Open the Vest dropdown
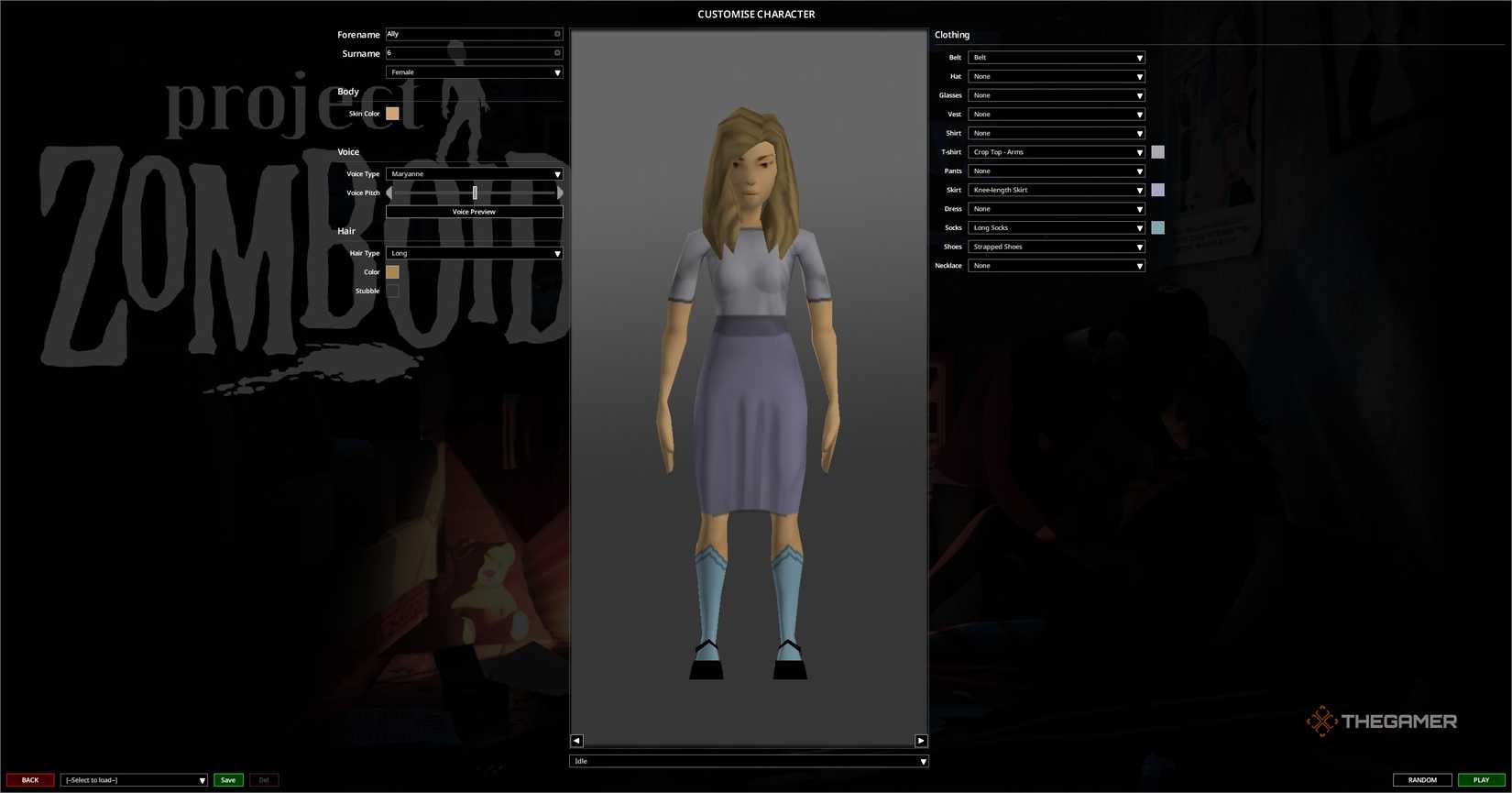The width and height of the screenshot is (1512, 793). [1057, 115]
